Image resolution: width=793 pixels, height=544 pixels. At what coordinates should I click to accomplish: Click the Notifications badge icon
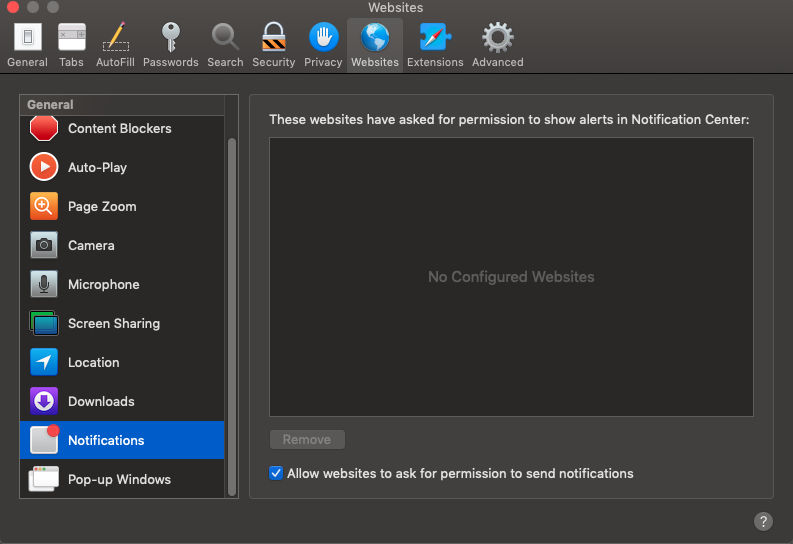[45, 439]
